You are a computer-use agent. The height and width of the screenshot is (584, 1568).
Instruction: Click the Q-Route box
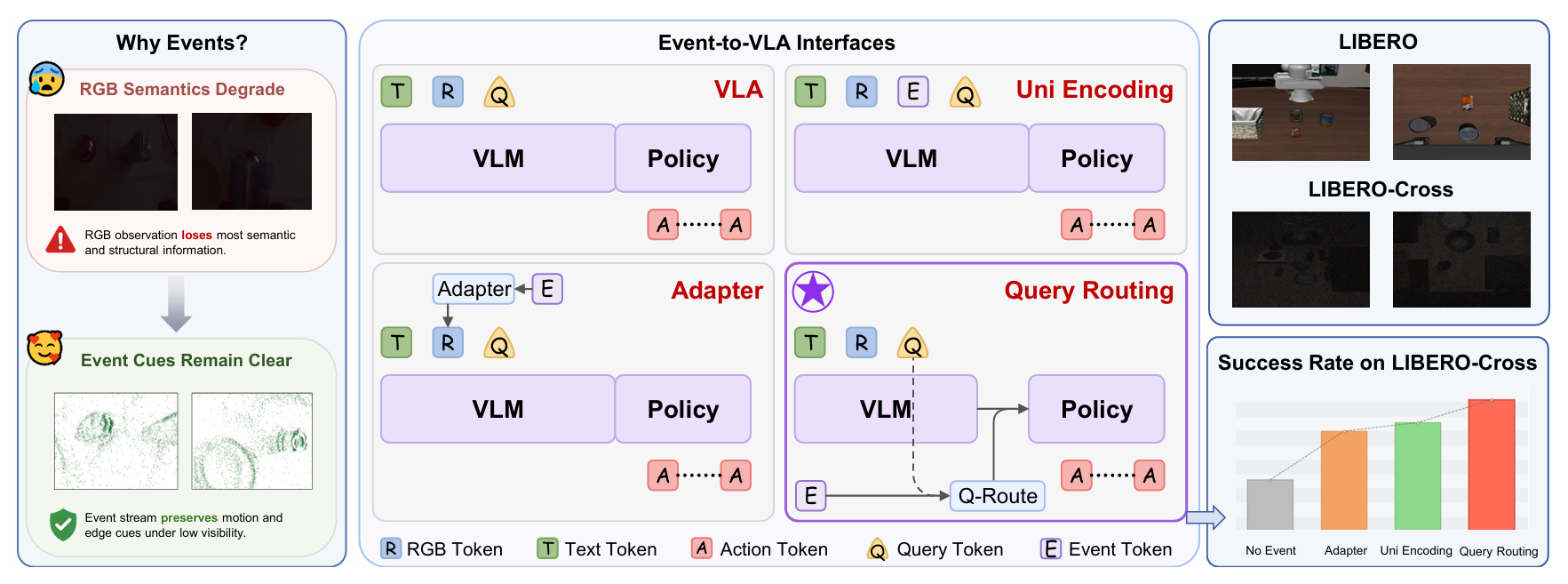998,495
